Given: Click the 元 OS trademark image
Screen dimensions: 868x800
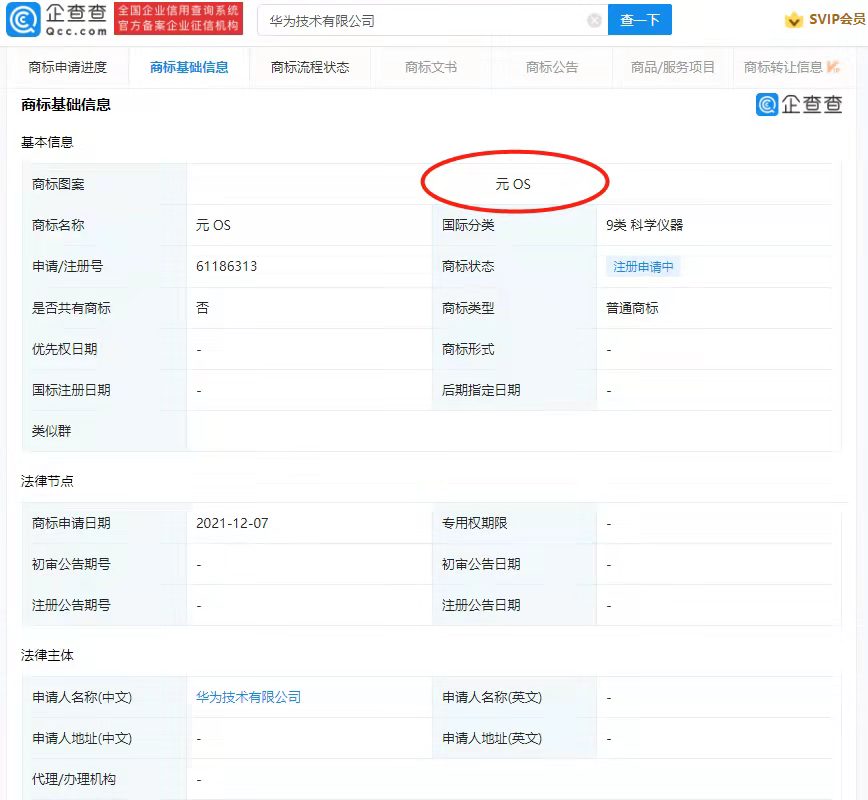Looking at the screenshot, I should pyautogui.click(x=513, y=184).
